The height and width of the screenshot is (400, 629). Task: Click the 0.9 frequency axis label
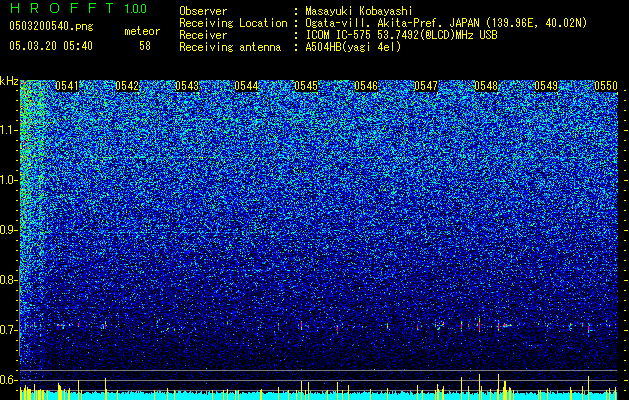coord(9,230)
